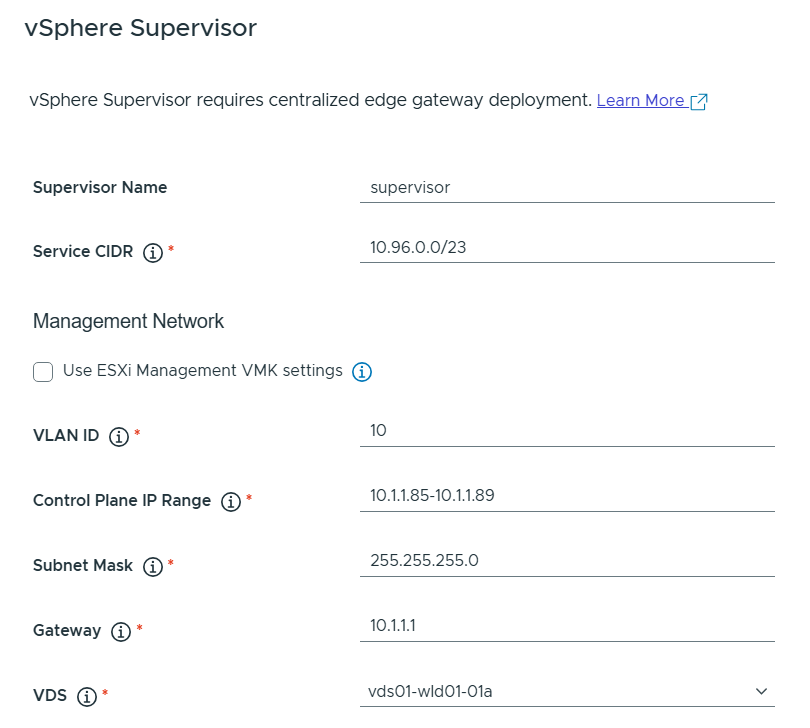This screenshot has width=810, height=728.
Task: Click the Service CIDR field with 10.96.0.0/23
Action: coord(566,247)
